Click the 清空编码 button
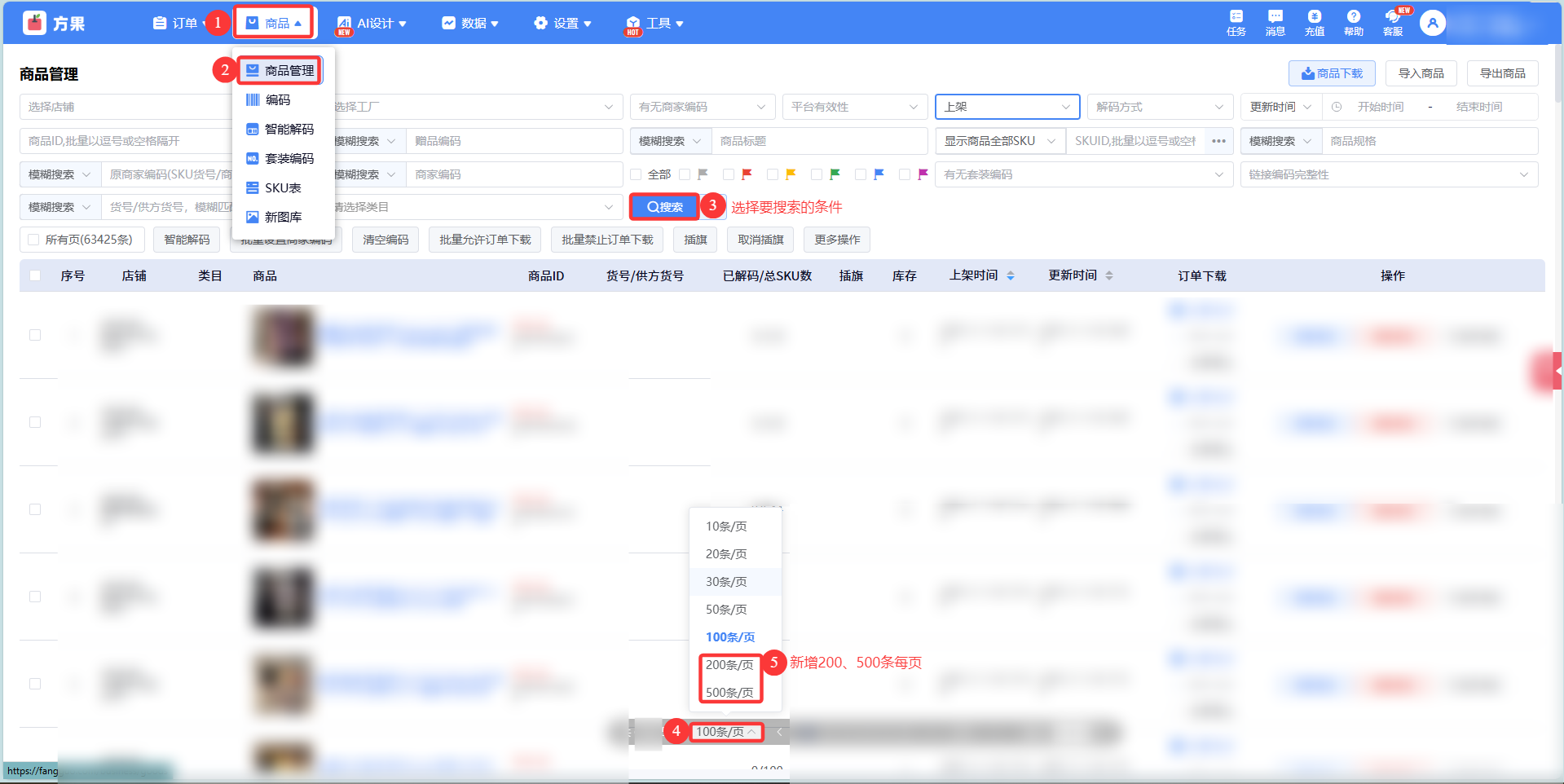 (x=385, y=240)
